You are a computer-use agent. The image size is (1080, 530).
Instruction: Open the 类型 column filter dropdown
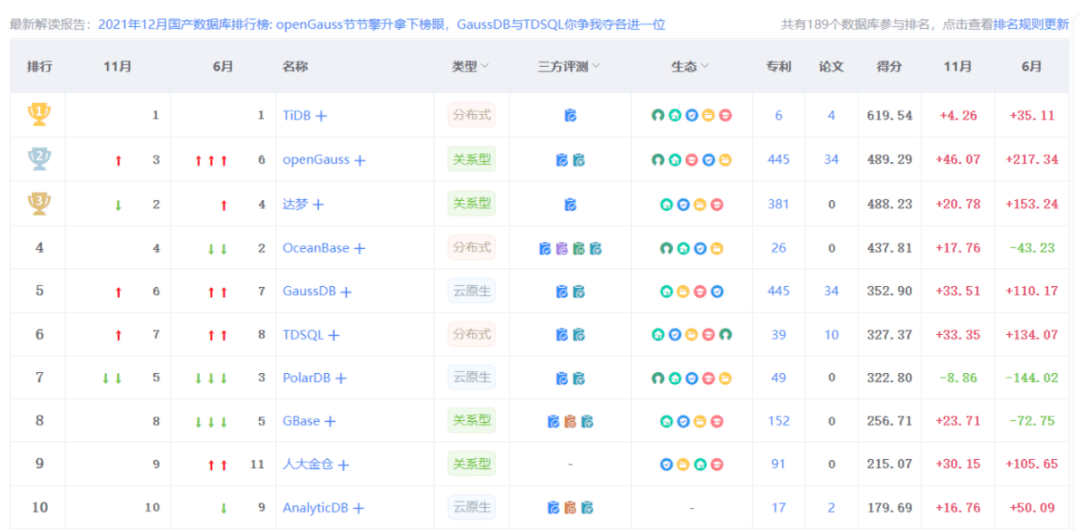[484, 66]
